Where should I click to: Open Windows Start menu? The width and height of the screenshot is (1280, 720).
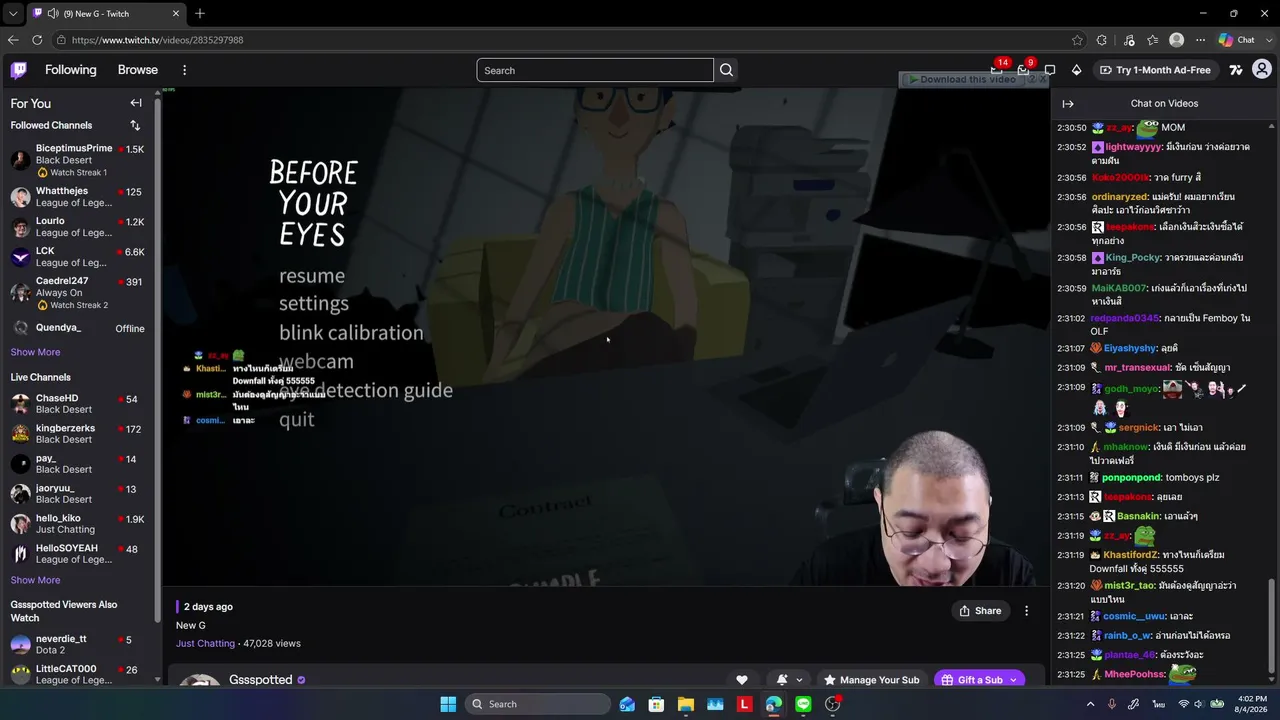coord(448,704)
